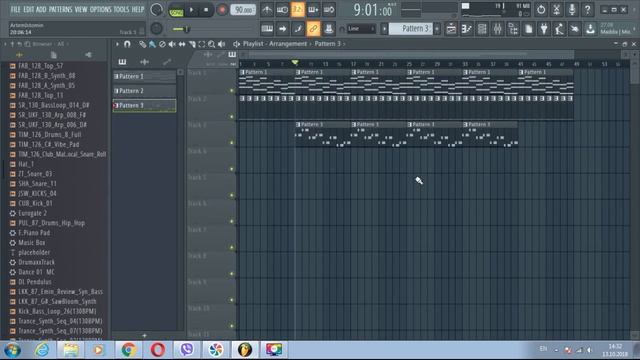Open the Browser view icon
The width and height of the screenshot is (640, 360).
513,29
